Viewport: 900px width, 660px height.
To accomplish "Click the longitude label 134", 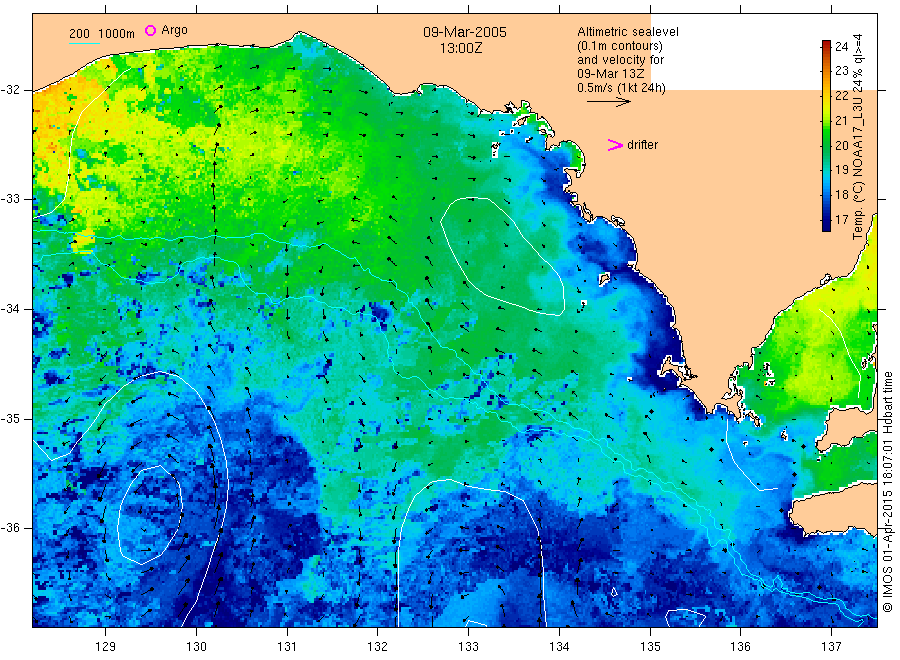I will [x=559, y=646].
